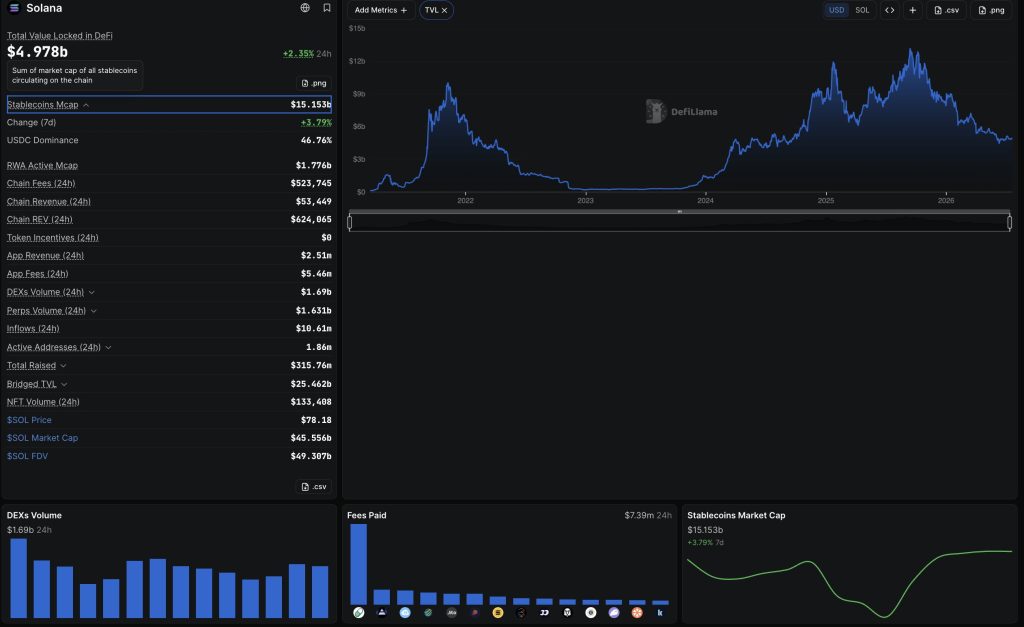Click the green Stablecoins Market Cap line chart
This screenshot has width=1024, height=627.
(849, 583)
